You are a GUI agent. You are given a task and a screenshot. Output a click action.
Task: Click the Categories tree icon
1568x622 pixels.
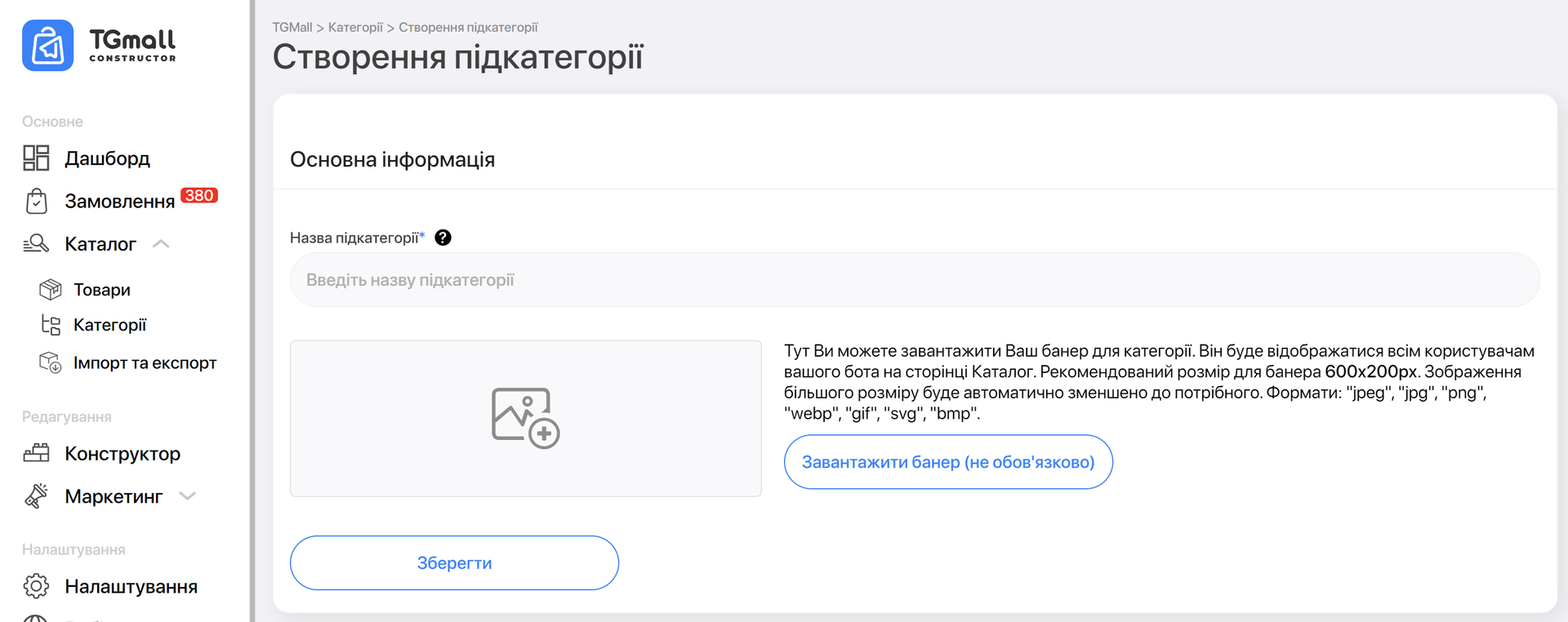(51, 325)
